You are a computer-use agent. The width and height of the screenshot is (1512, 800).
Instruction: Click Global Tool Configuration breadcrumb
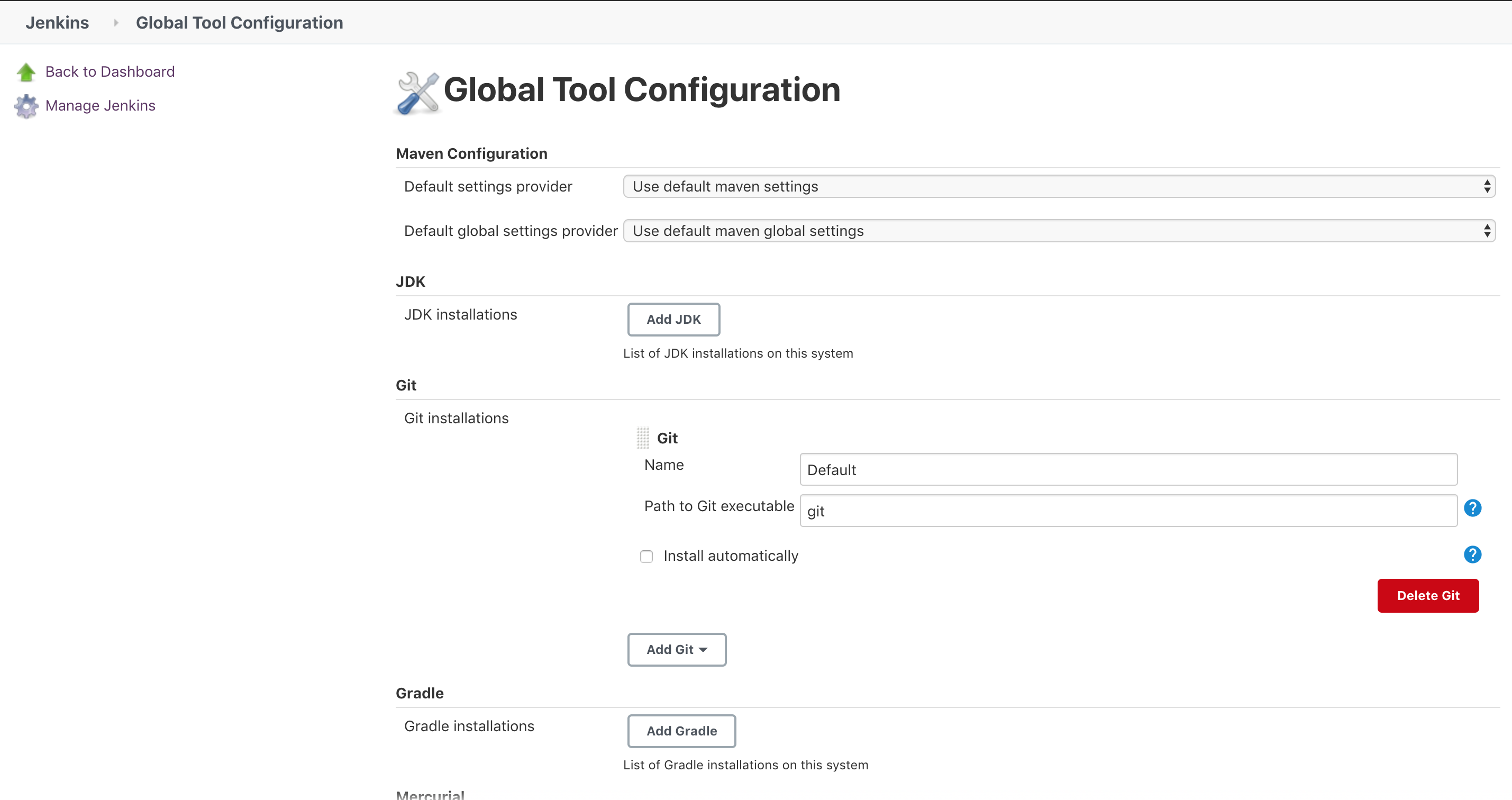coord(239,23)
